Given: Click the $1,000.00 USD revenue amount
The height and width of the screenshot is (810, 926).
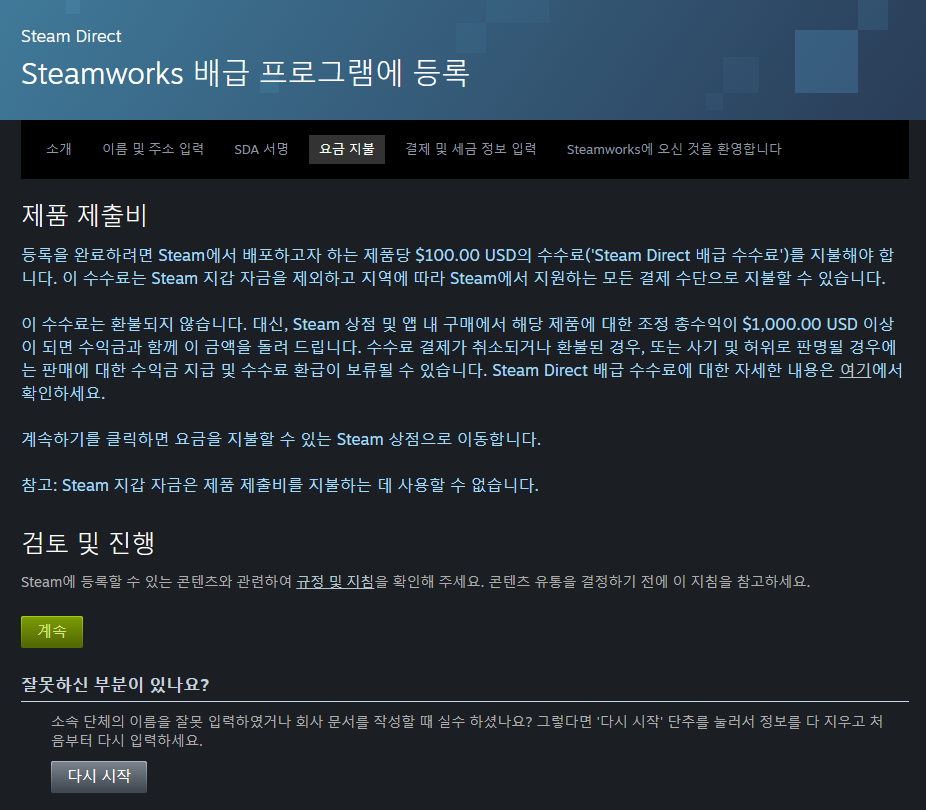Looking at the screenshot, I should [800, 324].
